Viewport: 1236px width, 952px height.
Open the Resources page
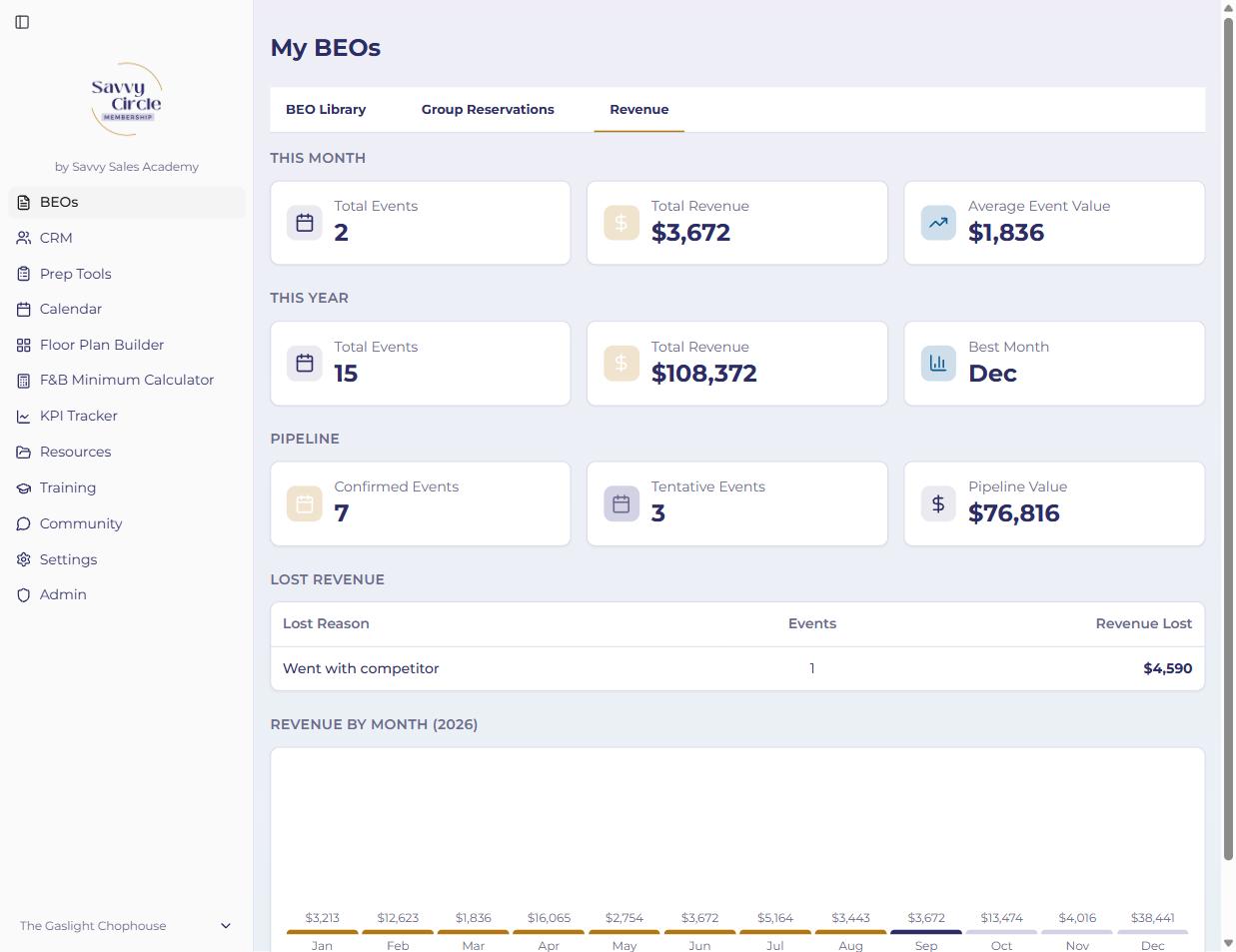[127, 452]
